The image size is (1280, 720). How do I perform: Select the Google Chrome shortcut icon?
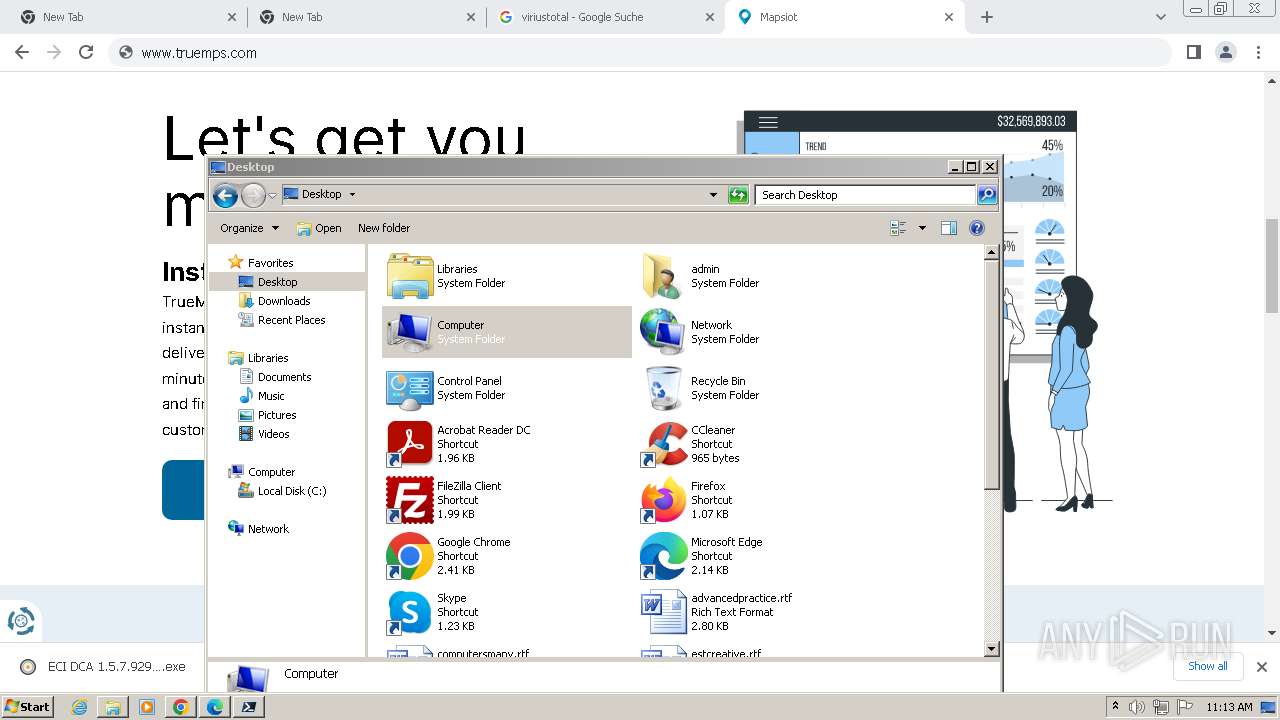410,556
